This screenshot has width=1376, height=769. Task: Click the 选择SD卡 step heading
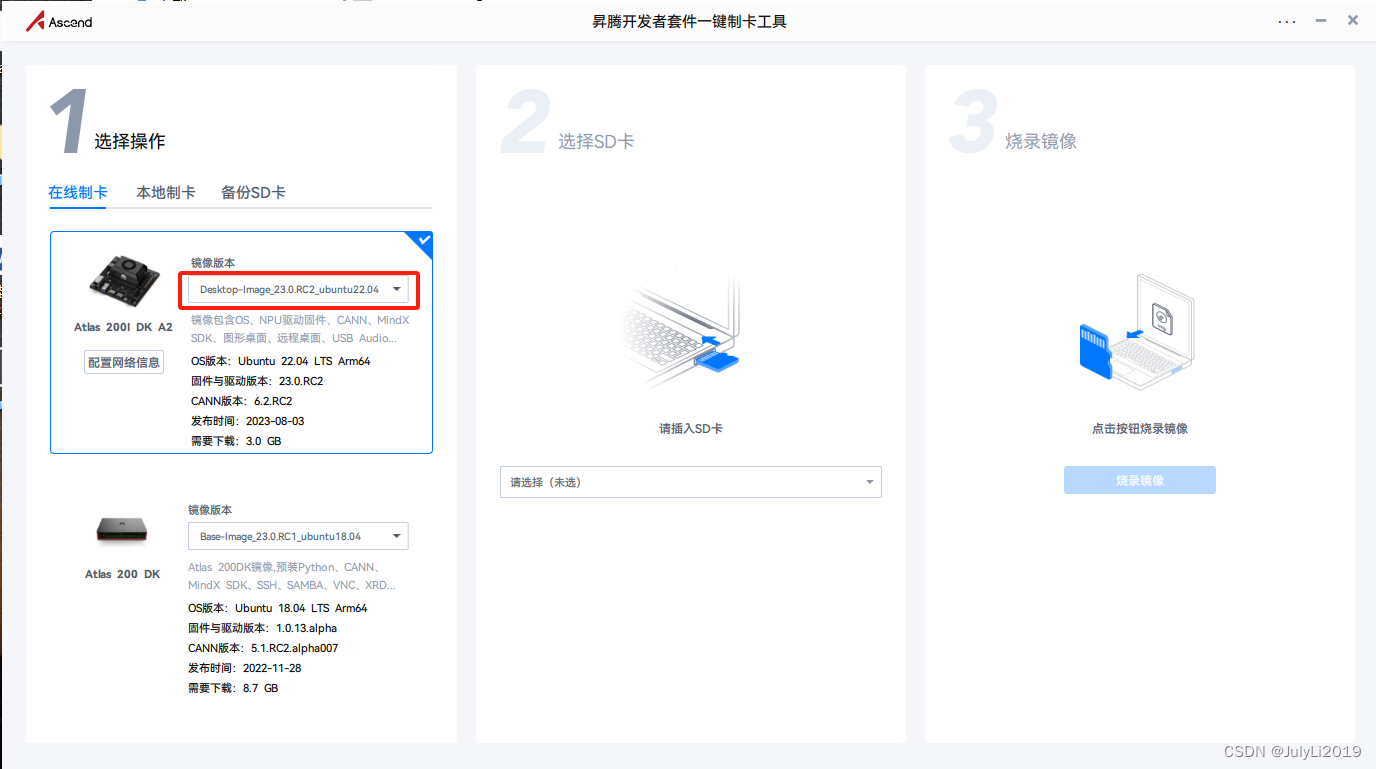tap(596, 141)
